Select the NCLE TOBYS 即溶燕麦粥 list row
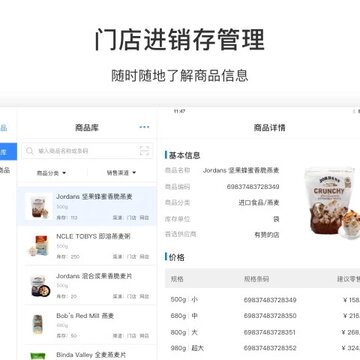This screenshot has width=360, height=360. click(x=87, y=246)
